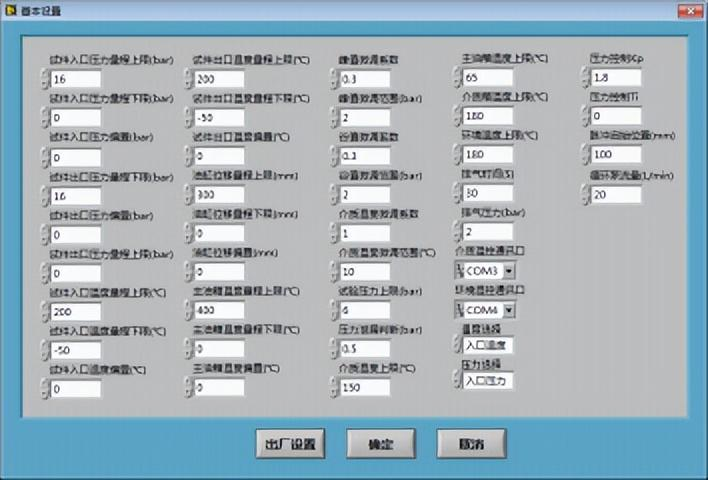
Task: Click stepper of 介质箱温度上限(℃) field
Action: pos(457,116)
